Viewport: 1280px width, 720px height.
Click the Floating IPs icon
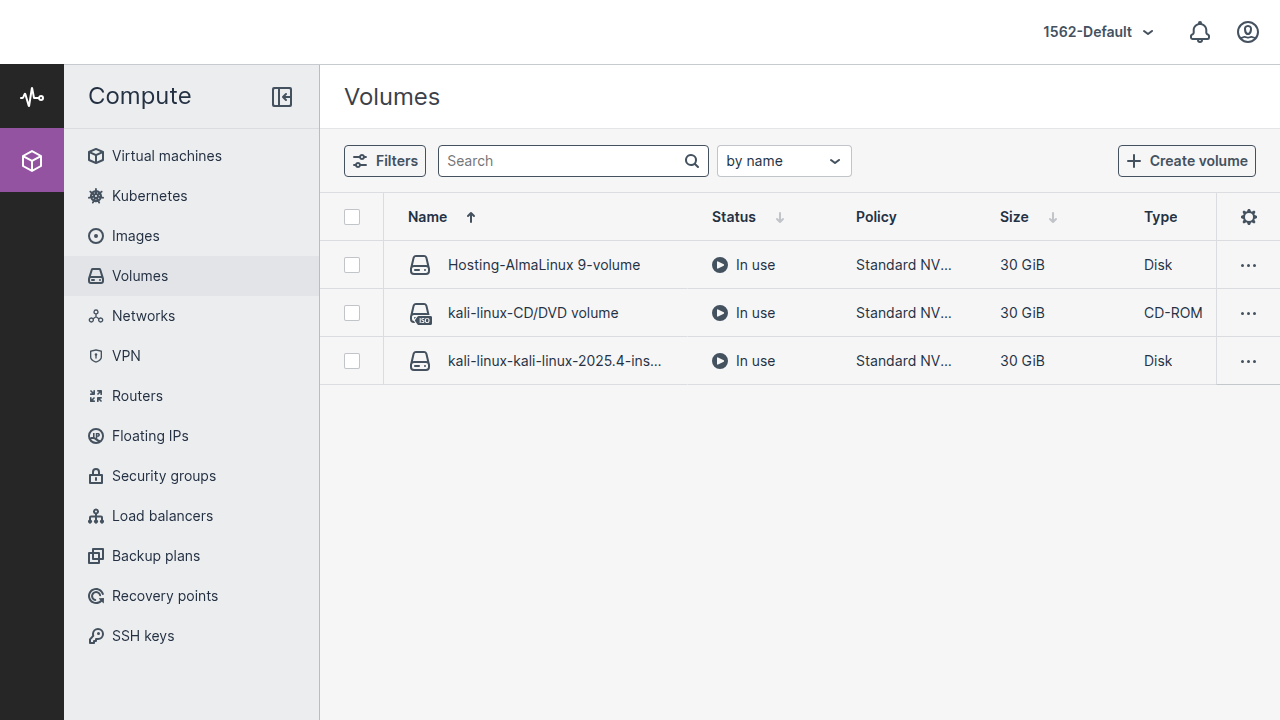pyautogui.click(x=96, y=436)
